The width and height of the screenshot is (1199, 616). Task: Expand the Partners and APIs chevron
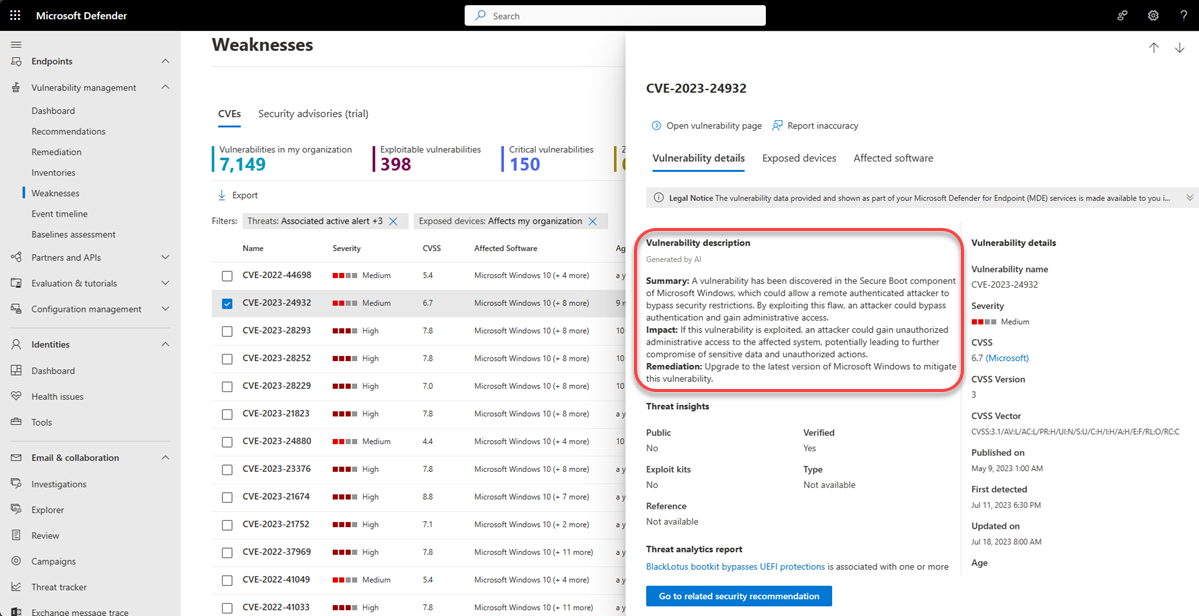165,258
